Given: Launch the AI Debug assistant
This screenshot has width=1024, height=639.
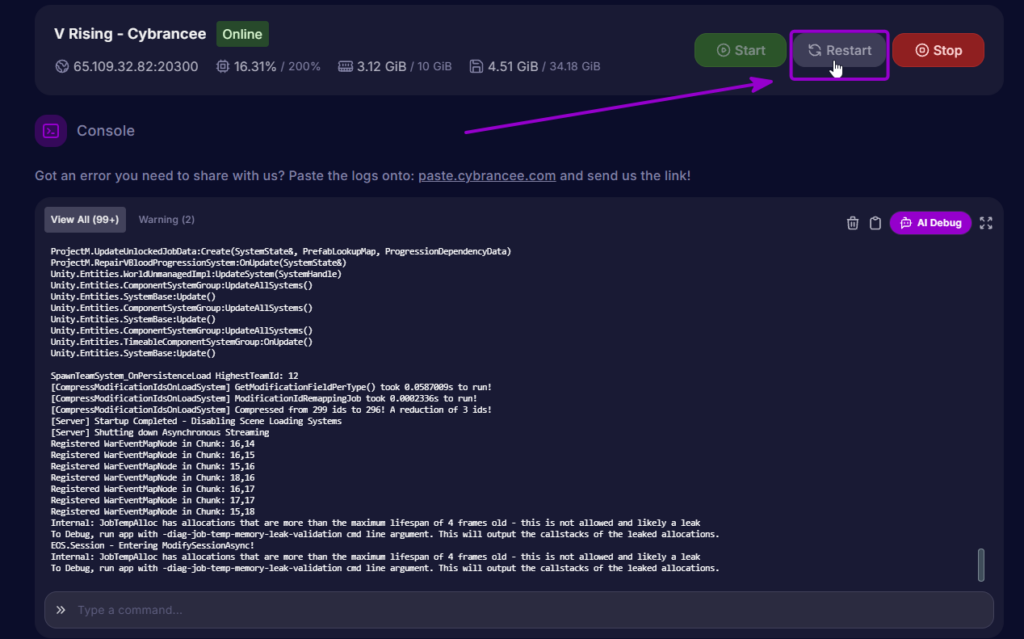Looking at the screenshot, I should click(931, 223).
